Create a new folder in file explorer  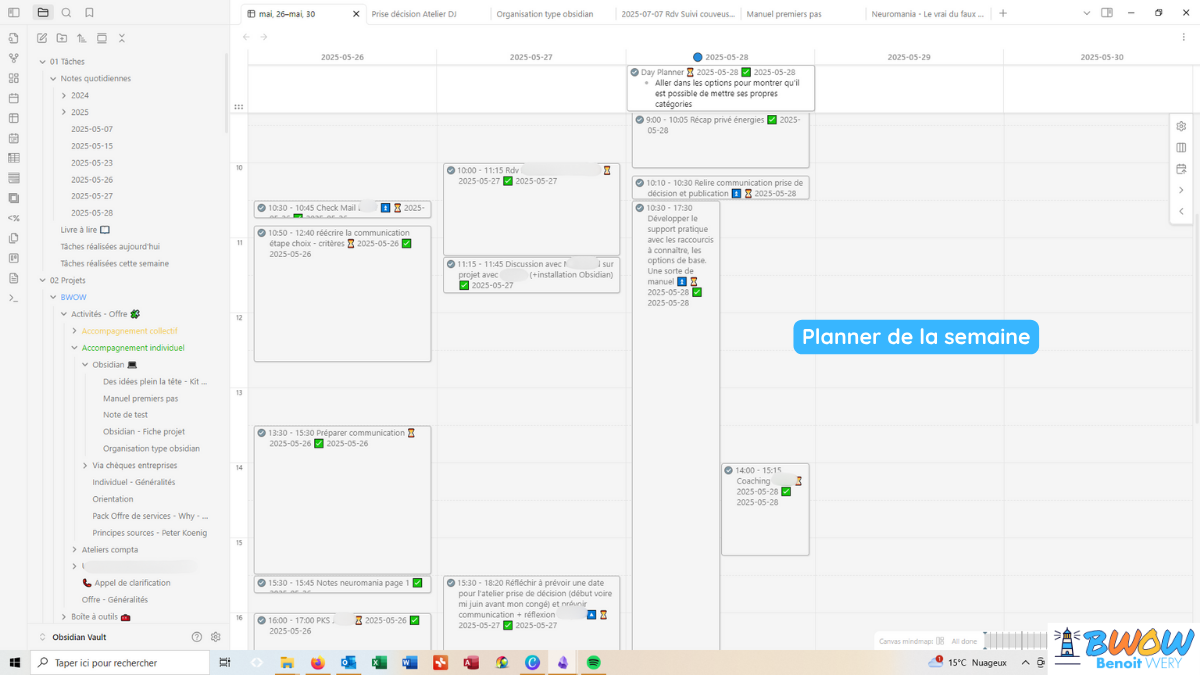coord(62,38)
